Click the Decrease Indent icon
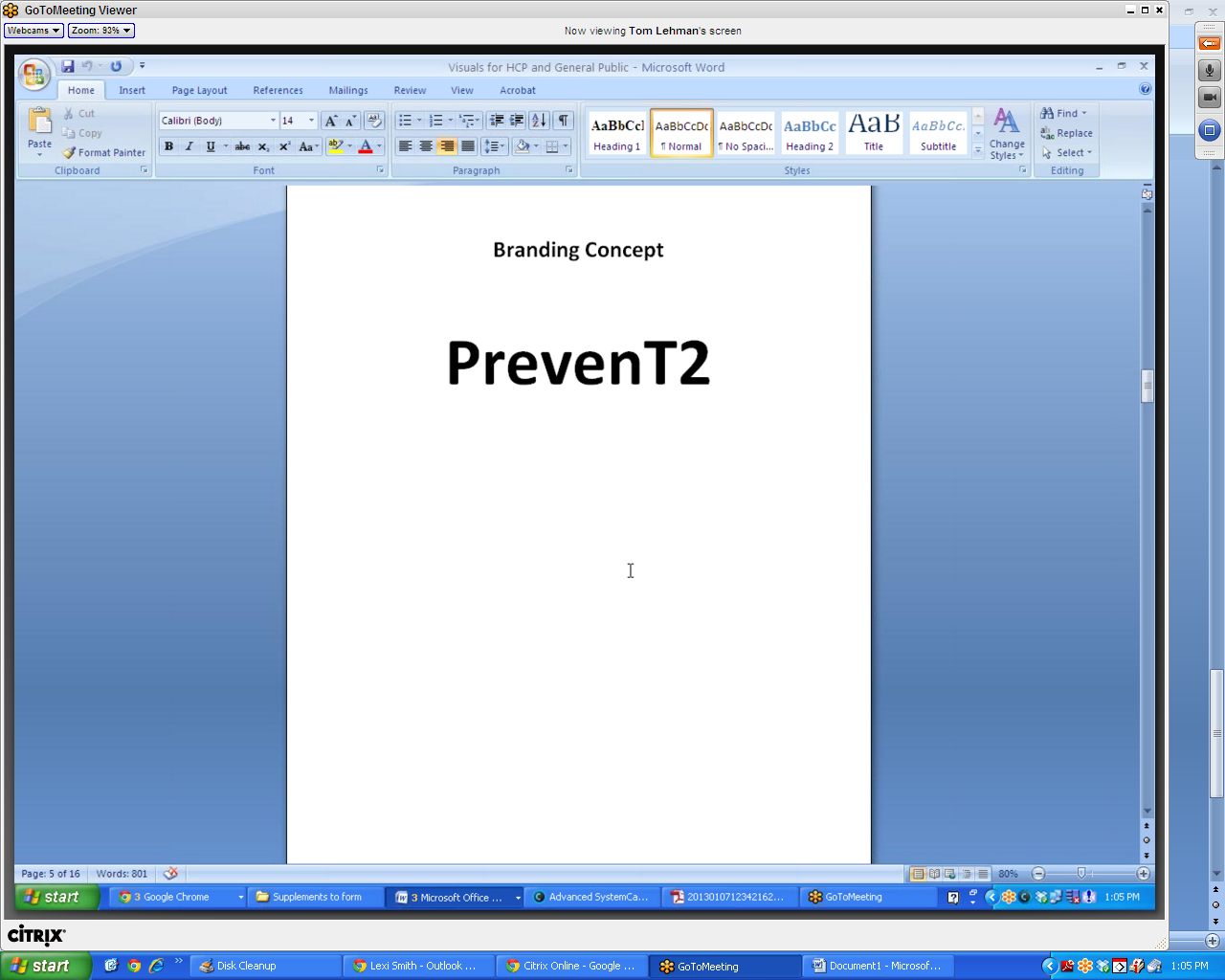Viewport: 1225px width, 980px height. tap(496, 121)
